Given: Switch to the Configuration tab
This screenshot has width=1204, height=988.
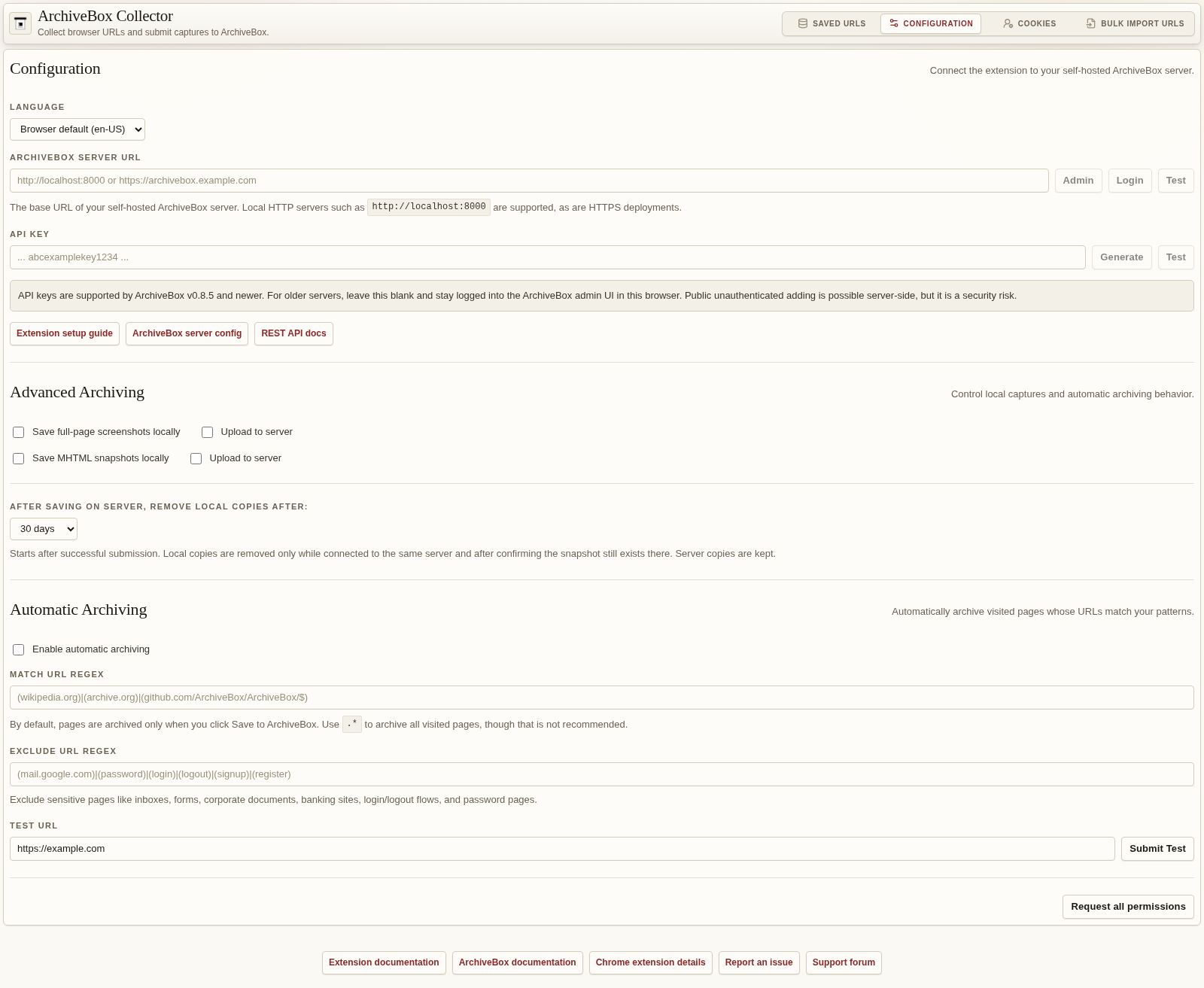Looking at the screenshot, I should 931,23.
